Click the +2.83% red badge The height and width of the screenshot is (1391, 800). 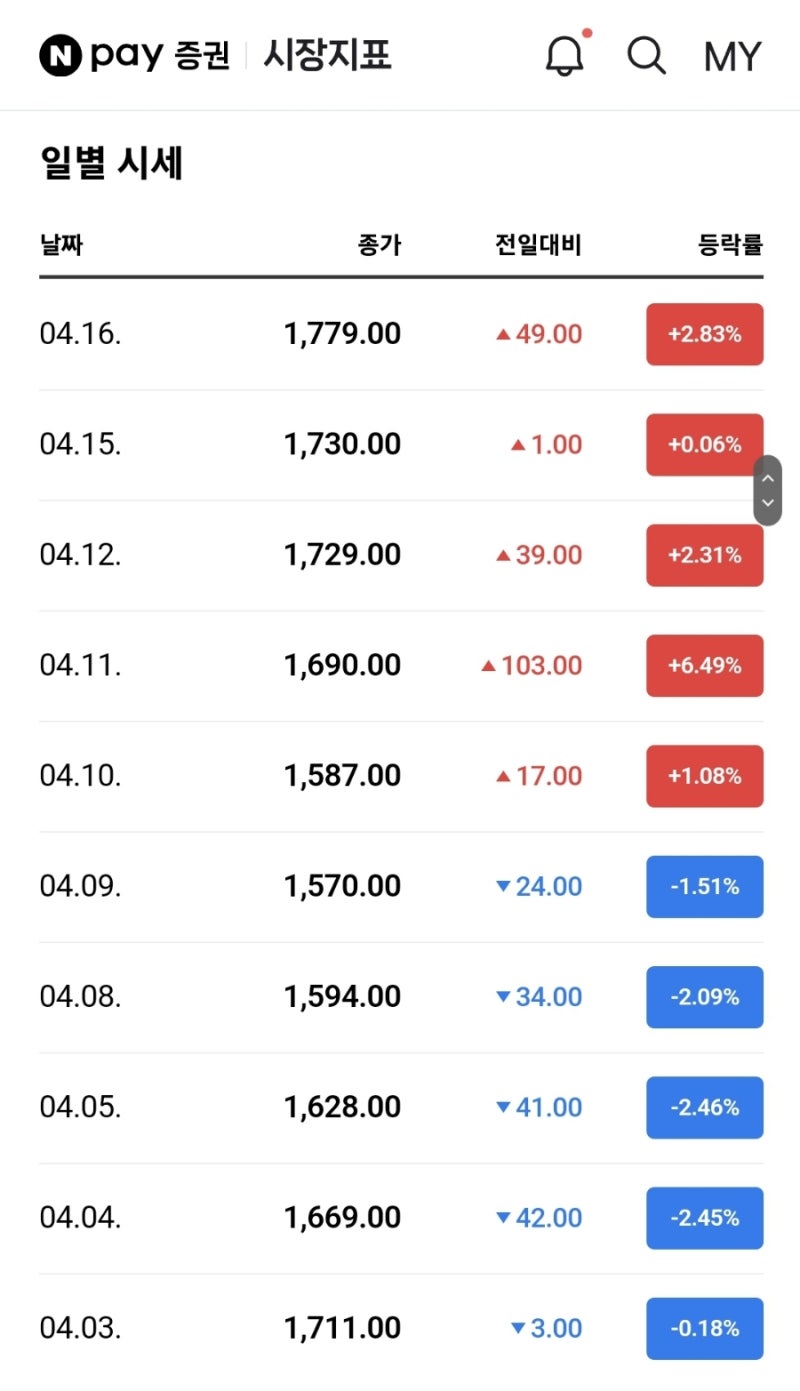click(x=704, y=334)
